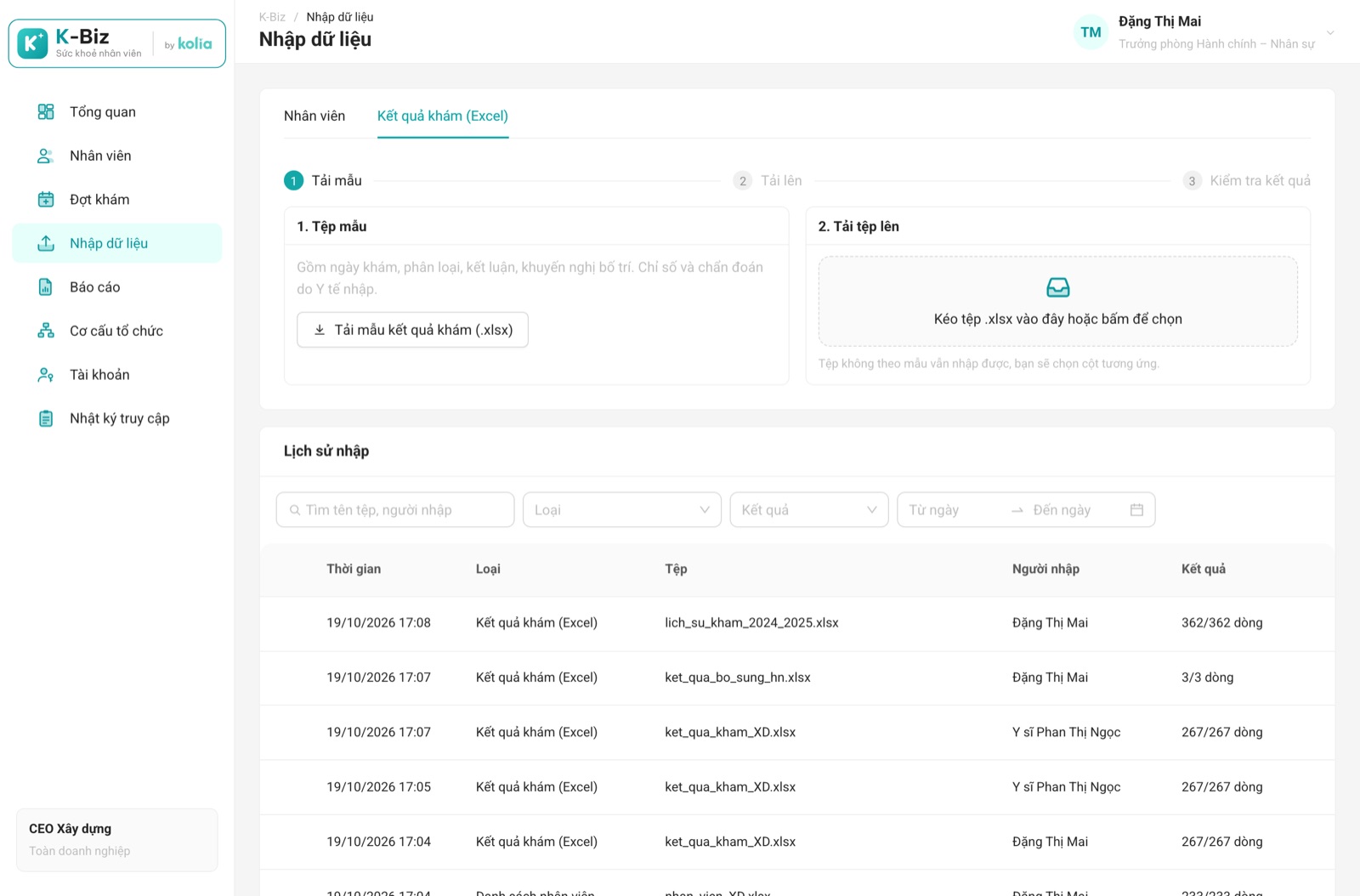Click file name ket_qua_bo_sung_hn.xlsx

[738, 678]
